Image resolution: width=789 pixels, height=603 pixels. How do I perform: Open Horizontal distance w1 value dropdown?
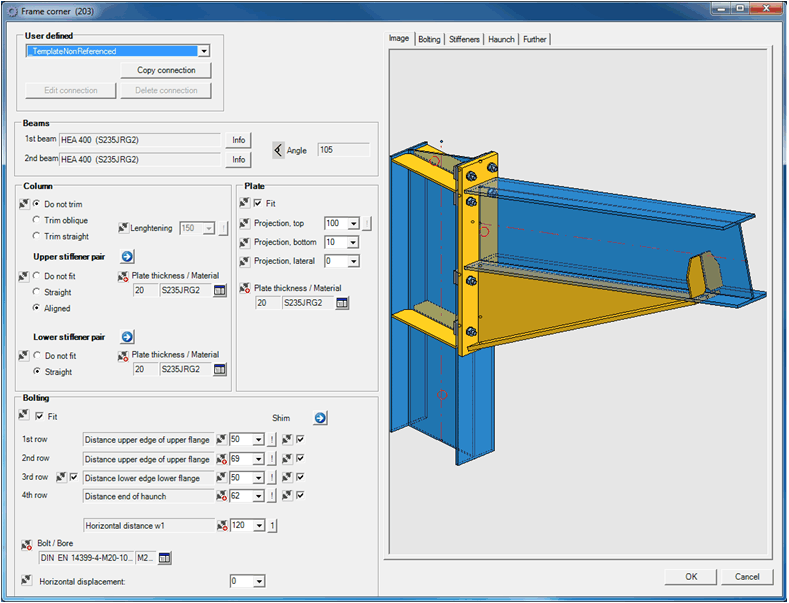coord(259,525)
